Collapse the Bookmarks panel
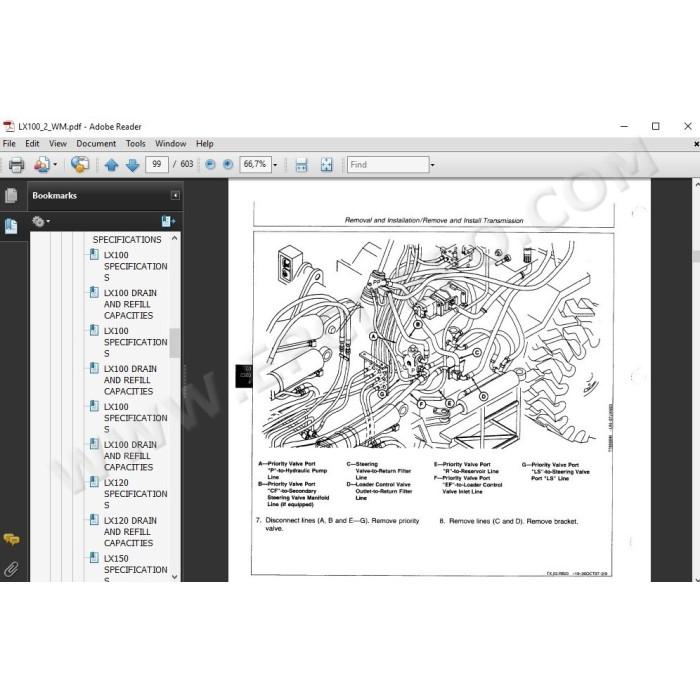This screenshot has width=700, height=700. point(175,195)
